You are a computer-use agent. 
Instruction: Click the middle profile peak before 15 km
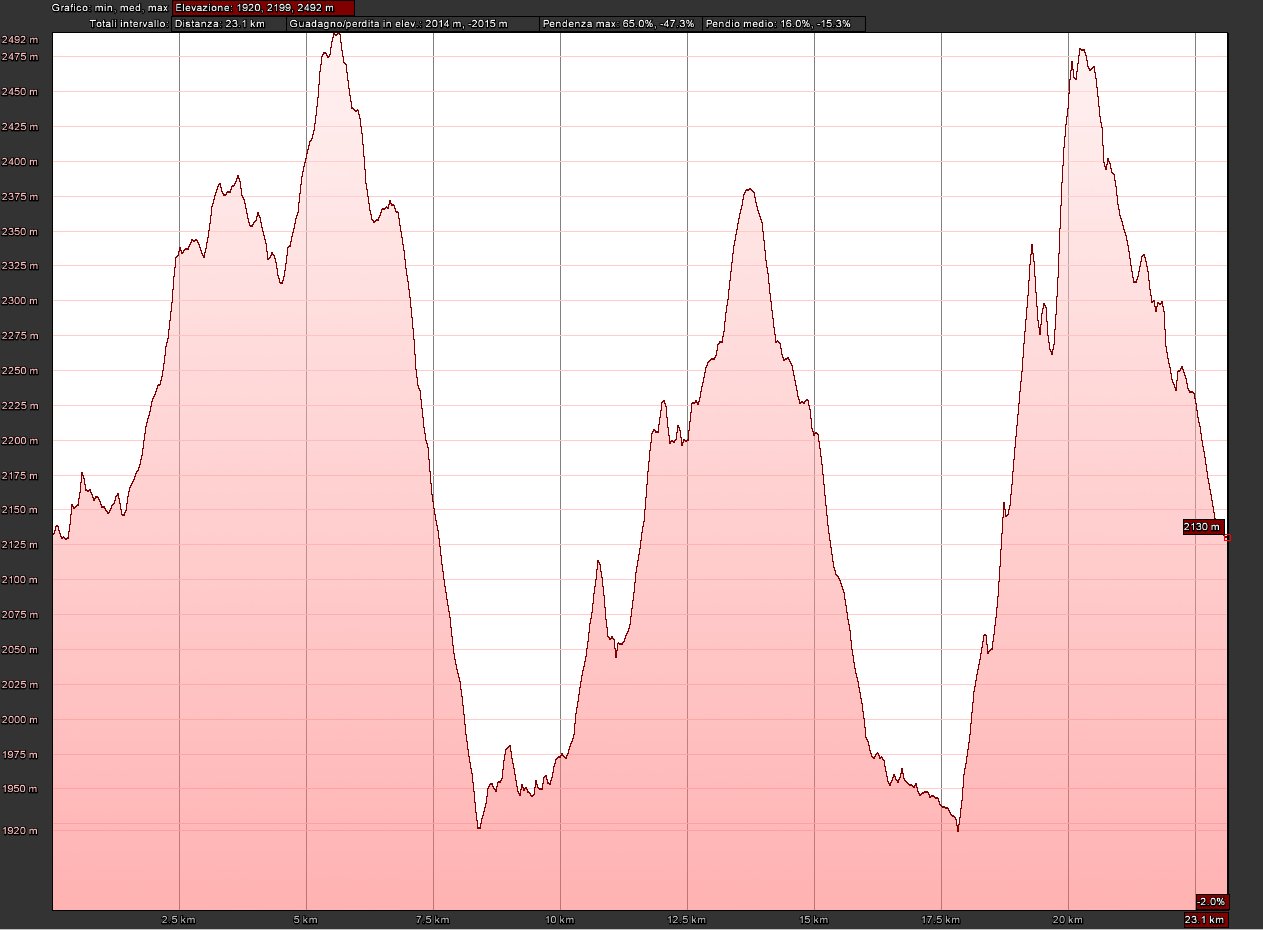click(x=748, y=189)
